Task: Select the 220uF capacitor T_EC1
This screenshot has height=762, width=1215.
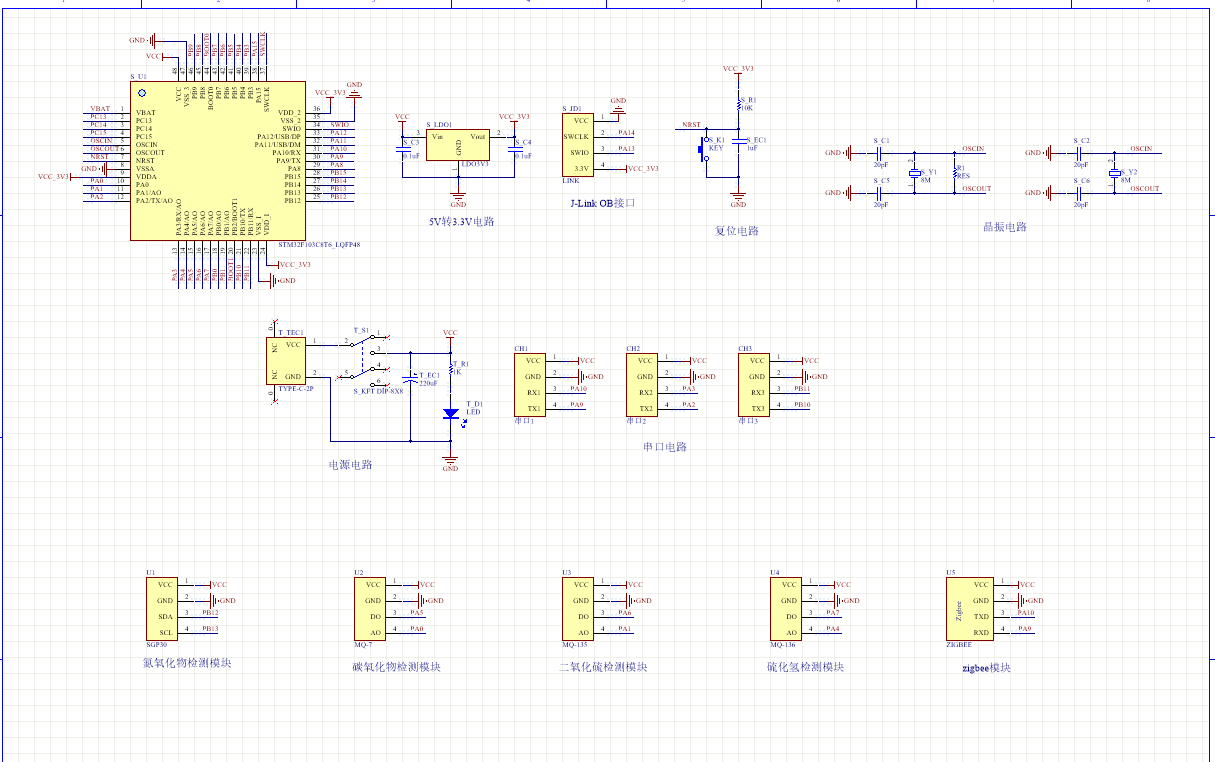Action: [409, 380]
